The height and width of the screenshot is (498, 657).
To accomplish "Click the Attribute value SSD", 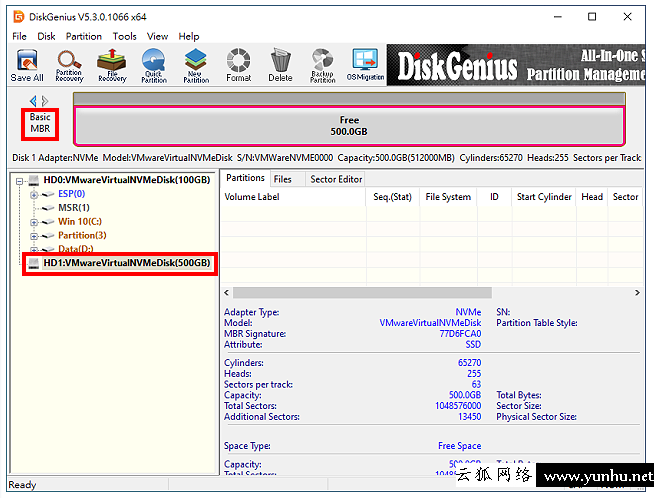I will pos(473,345).
